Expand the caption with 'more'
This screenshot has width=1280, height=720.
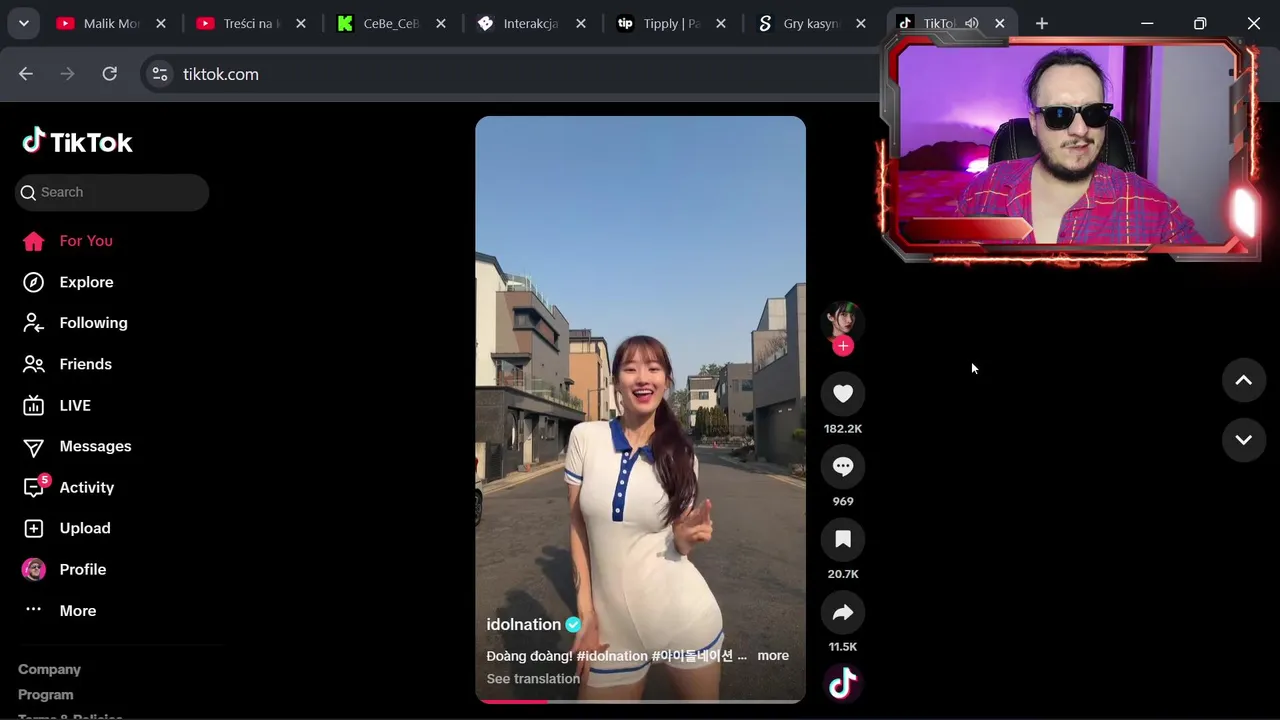pos(773,656)
